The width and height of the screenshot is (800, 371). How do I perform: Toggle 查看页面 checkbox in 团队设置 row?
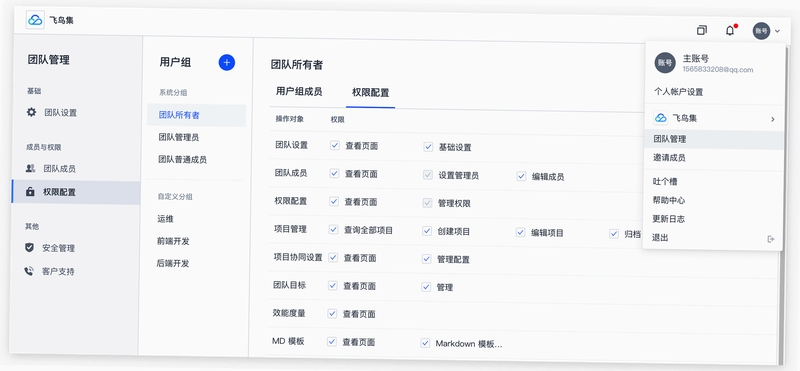coord(335,145)
